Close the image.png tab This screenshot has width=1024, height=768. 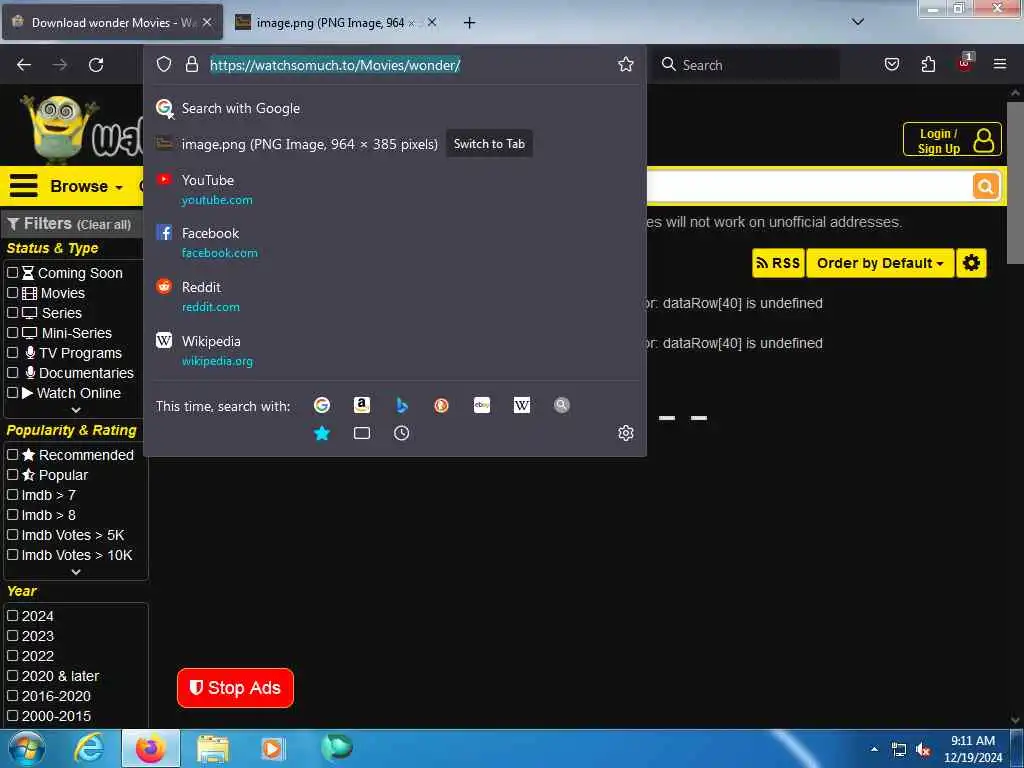432,22
